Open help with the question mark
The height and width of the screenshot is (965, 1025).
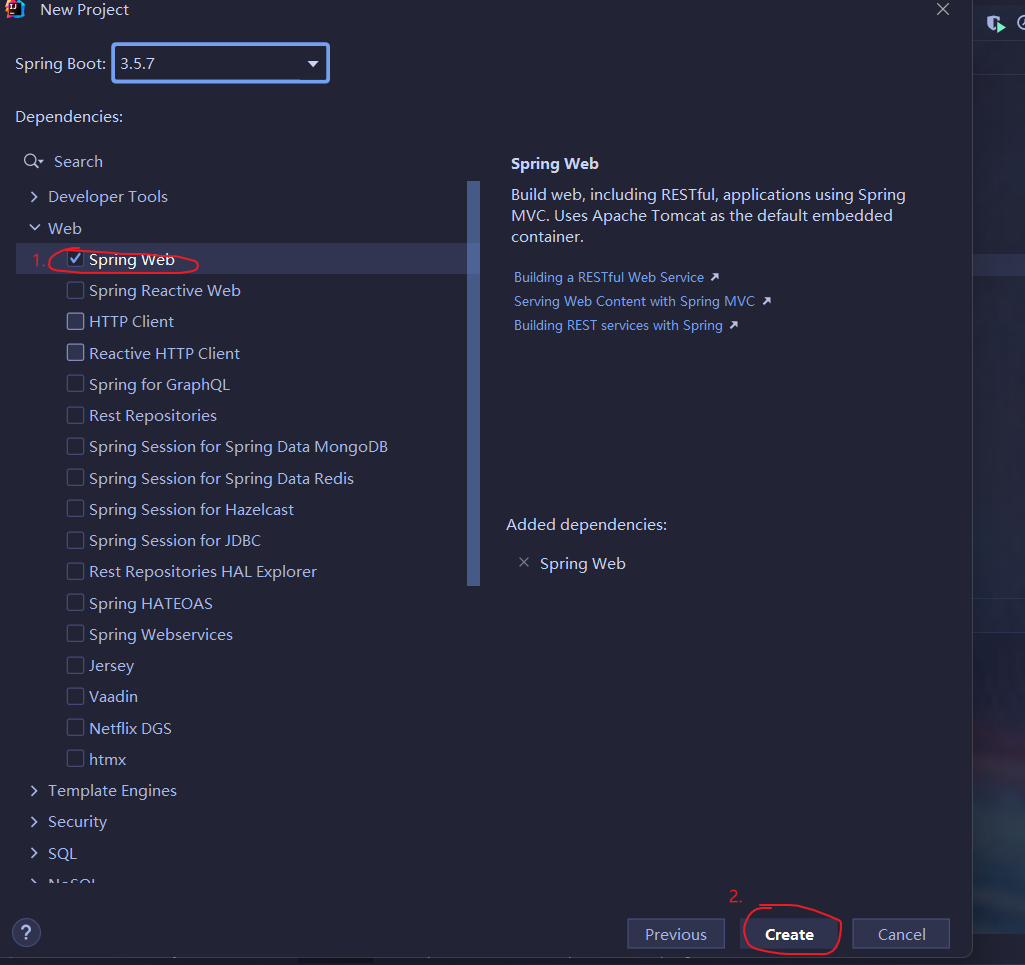tap(26, 932)
